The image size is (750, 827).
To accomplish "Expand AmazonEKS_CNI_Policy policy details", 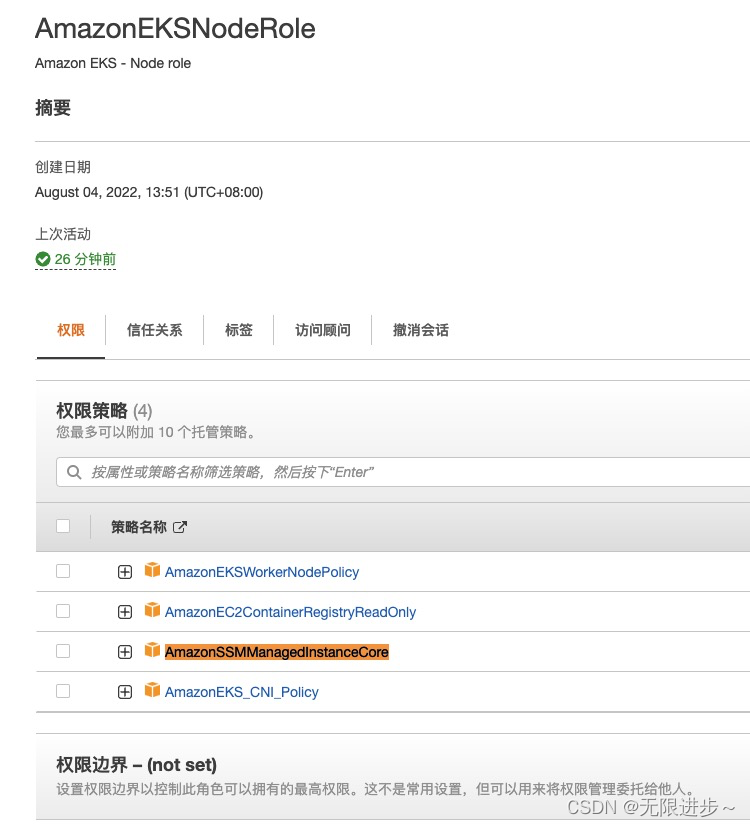I will pos(124,691).
